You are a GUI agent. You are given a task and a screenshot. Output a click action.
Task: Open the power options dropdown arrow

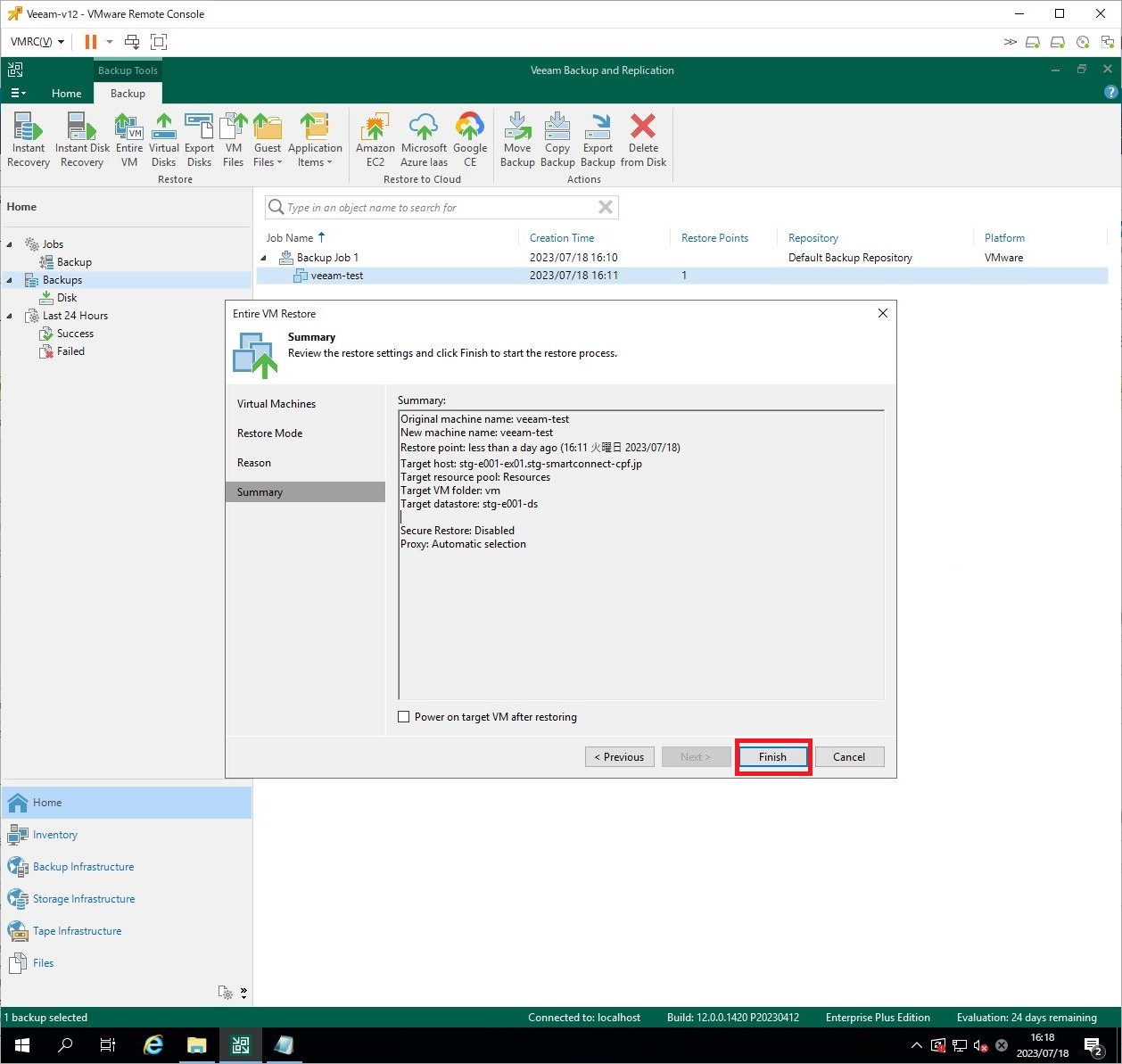[x=110, y=42]
